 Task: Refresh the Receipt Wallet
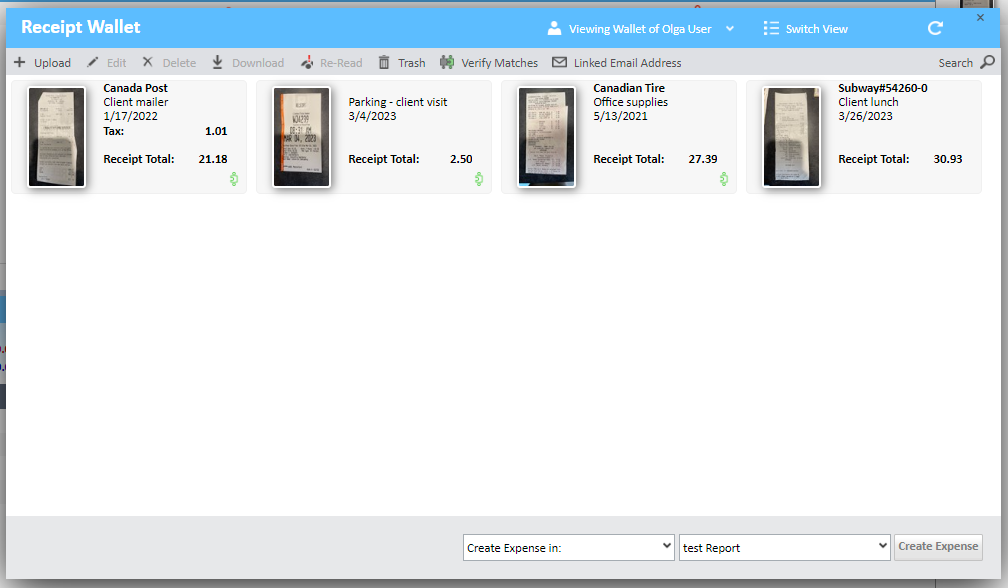pos(935,29)
